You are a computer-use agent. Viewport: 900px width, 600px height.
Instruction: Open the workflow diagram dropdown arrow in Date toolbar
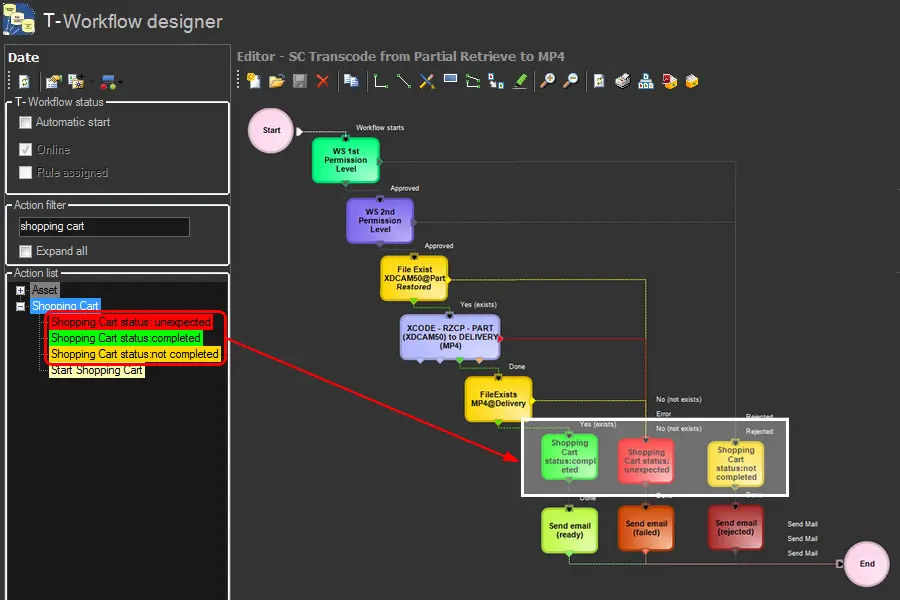(x=120, y=82)
